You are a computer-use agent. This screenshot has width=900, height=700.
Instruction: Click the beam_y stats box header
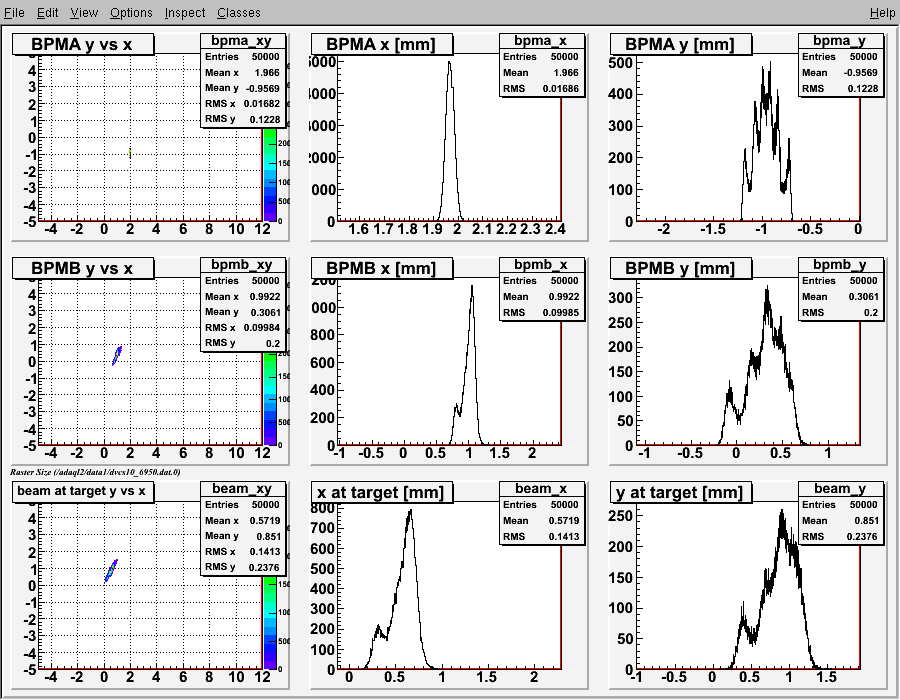coord(840,488)
